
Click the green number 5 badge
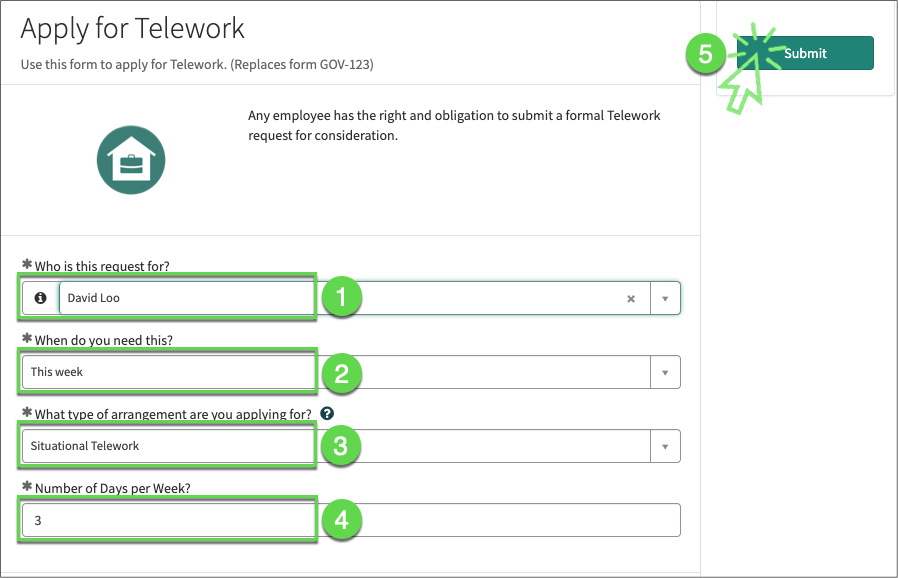[706, 53]
